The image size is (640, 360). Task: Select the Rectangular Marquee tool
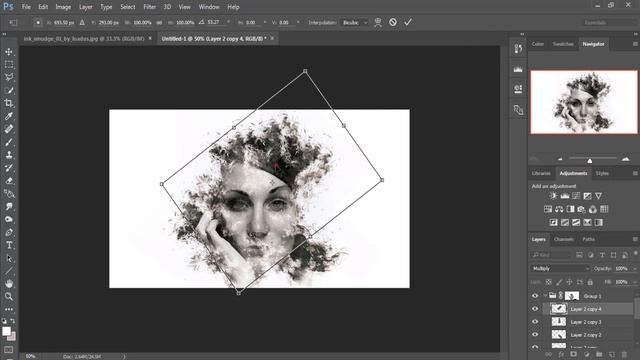[x=9, y=64]
